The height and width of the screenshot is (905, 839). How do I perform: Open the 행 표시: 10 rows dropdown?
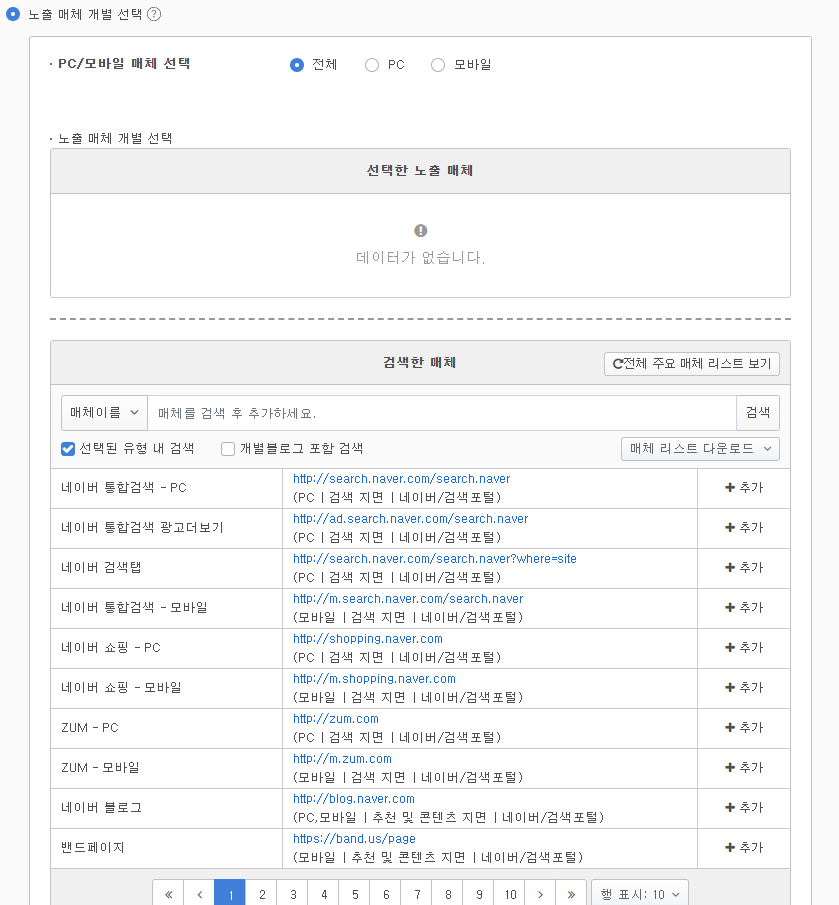click(x=640, y=894)
